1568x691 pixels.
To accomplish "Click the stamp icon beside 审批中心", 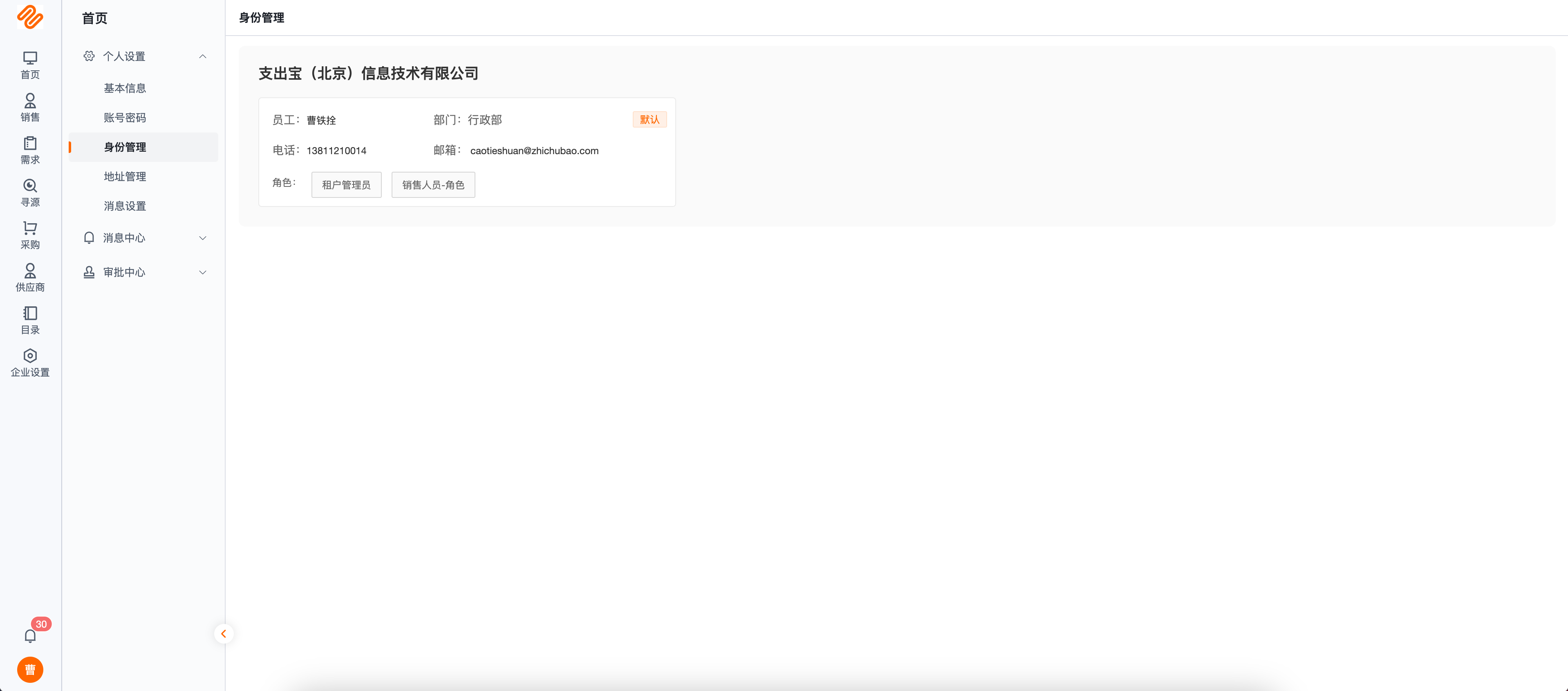I will click(89, 272).
